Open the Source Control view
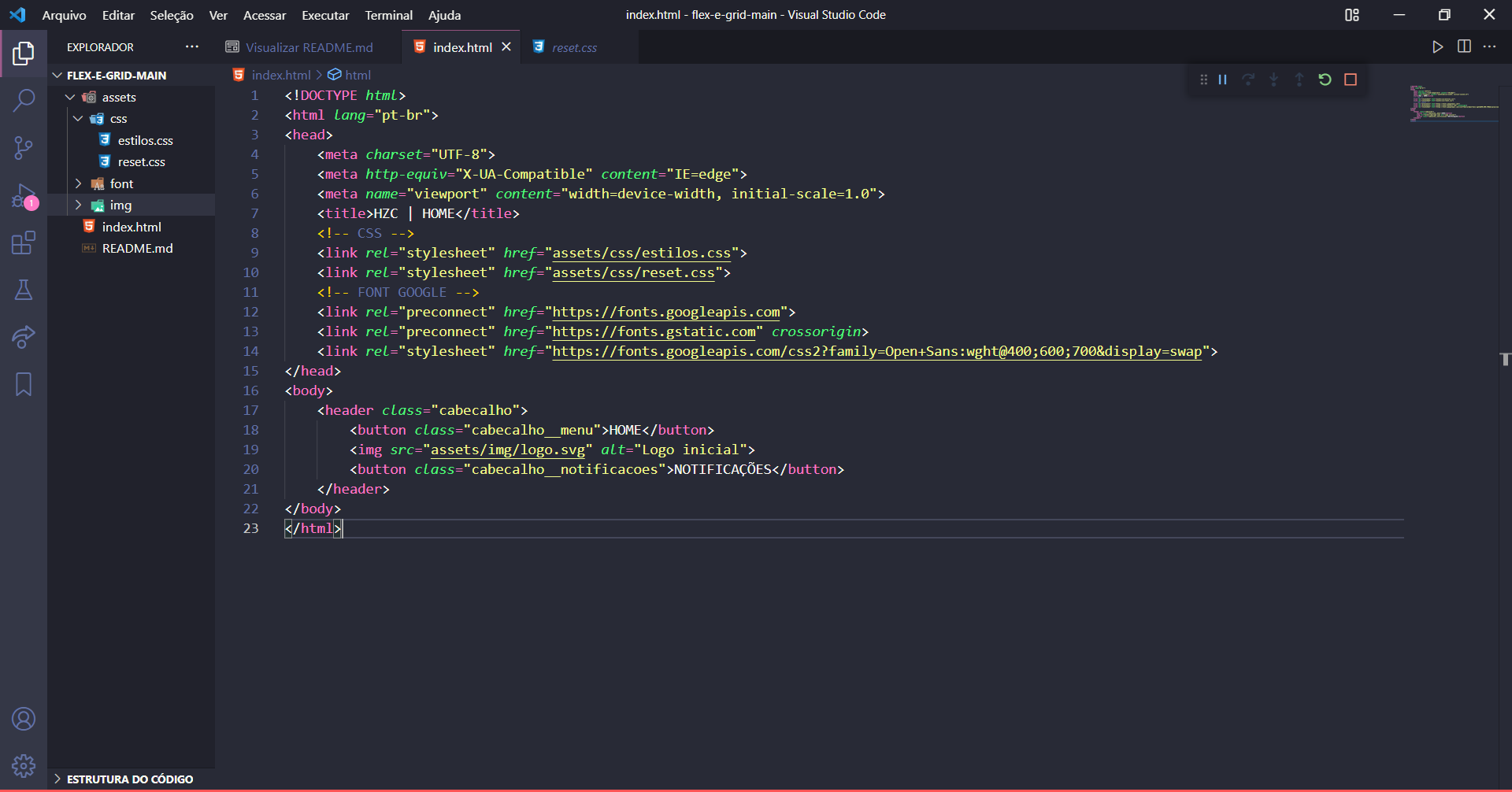 24,148
